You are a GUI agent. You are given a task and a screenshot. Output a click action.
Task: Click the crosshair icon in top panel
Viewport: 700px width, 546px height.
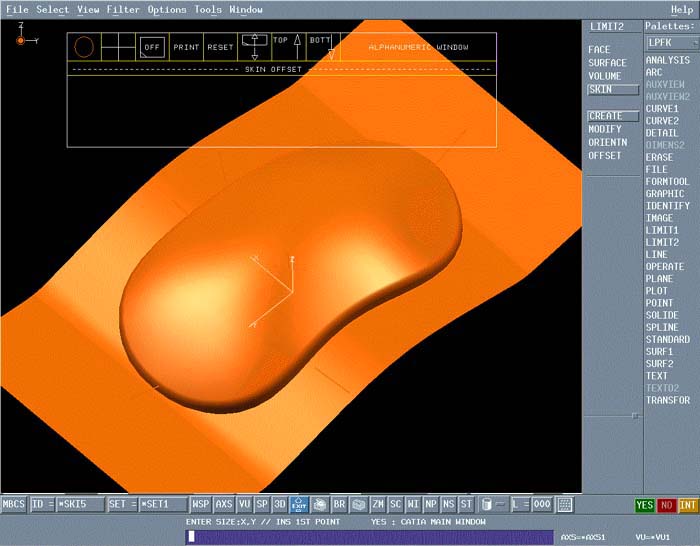118,47
